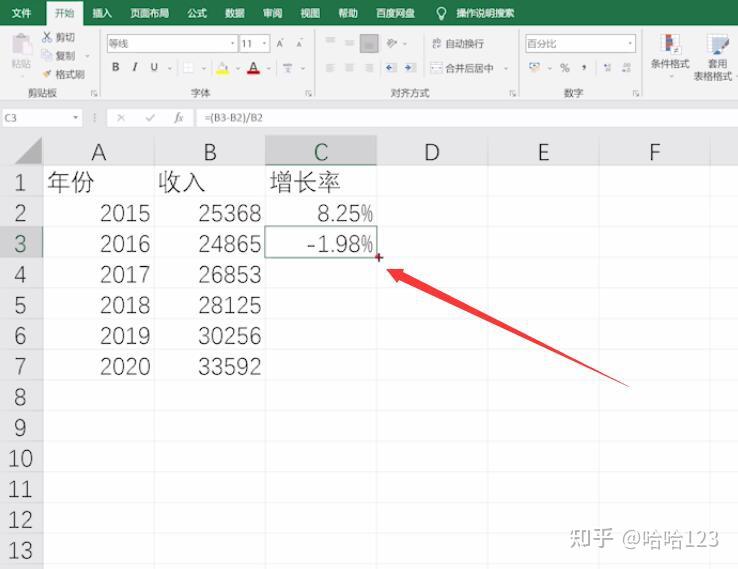Decrease indent arrow icon
This screenshot has width=738, height=569.
(x=390, y=68)
